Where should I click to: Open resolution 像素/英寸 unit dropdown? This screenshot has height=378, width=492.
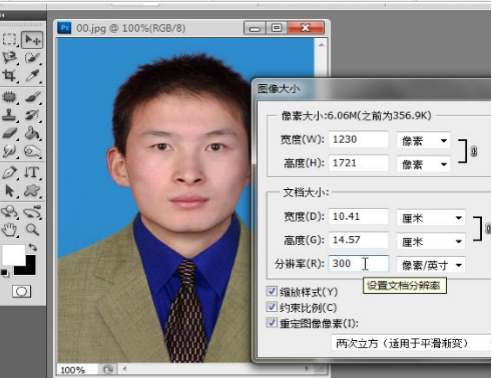click(x=431, y=265)
